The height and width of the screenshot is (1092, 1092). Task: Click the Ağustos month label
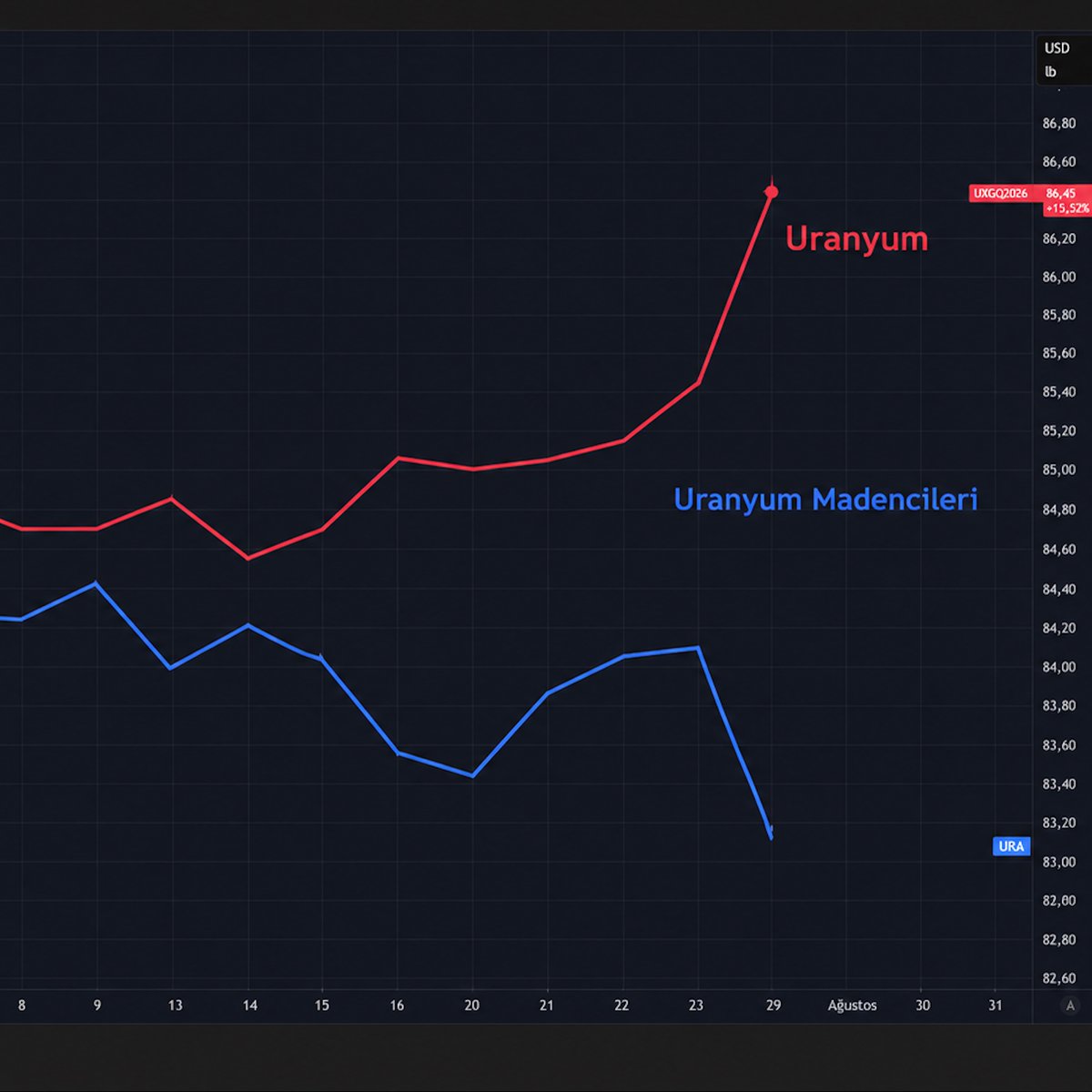(853, 1006)
